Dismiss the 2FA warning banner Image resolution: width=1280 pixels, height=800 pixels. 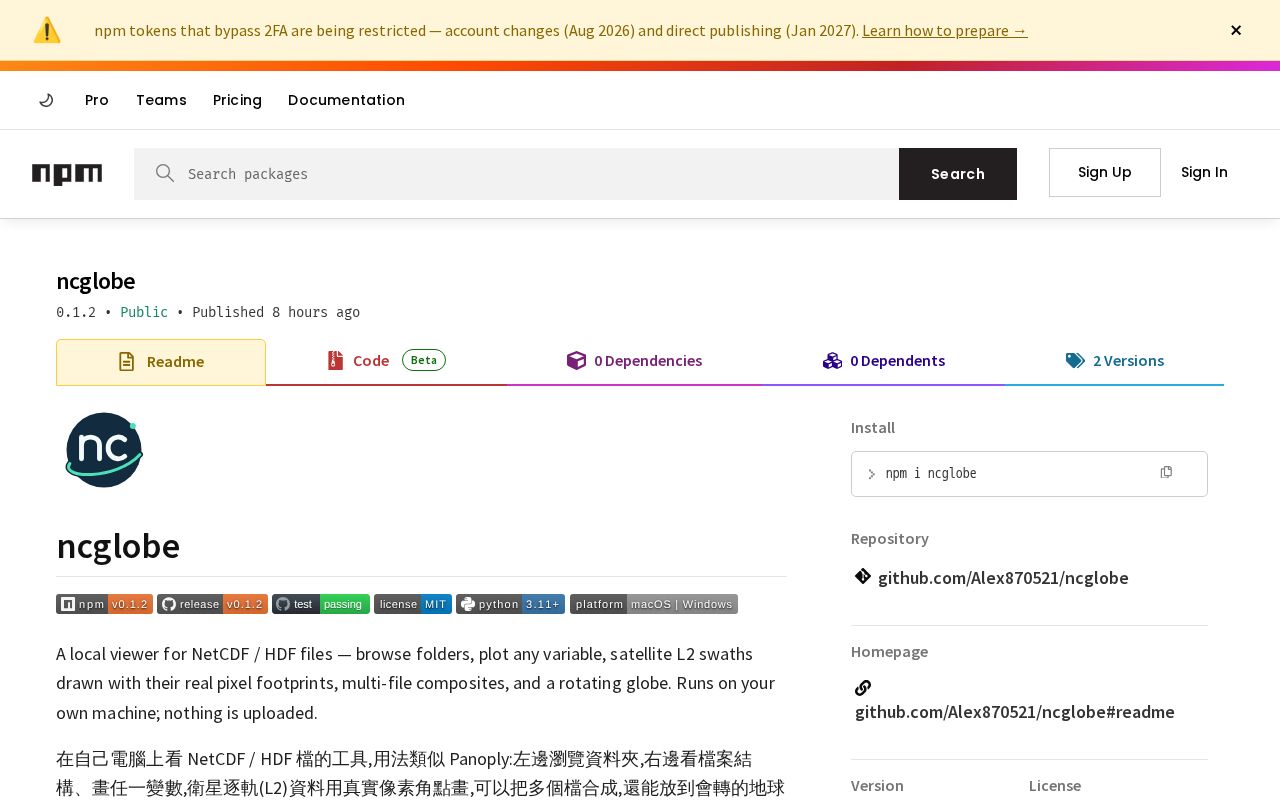1236,30
